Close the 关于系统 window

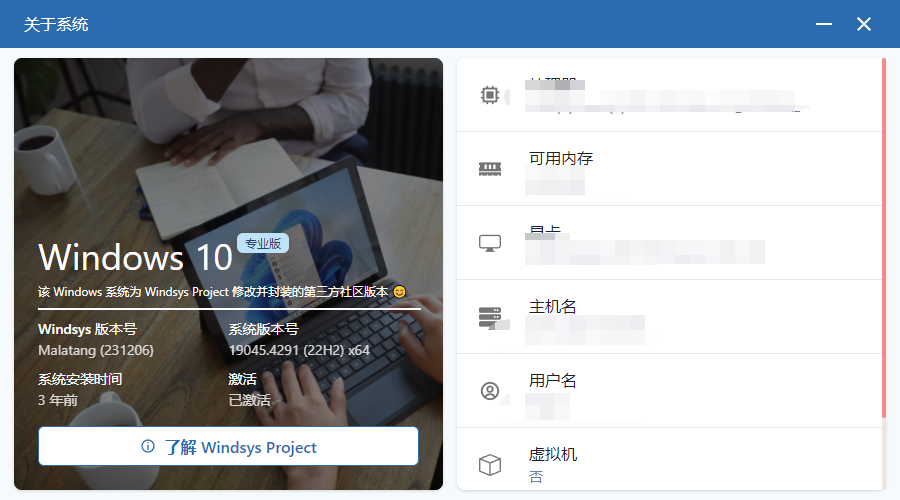pyautogui.click(x=864, y=24)
